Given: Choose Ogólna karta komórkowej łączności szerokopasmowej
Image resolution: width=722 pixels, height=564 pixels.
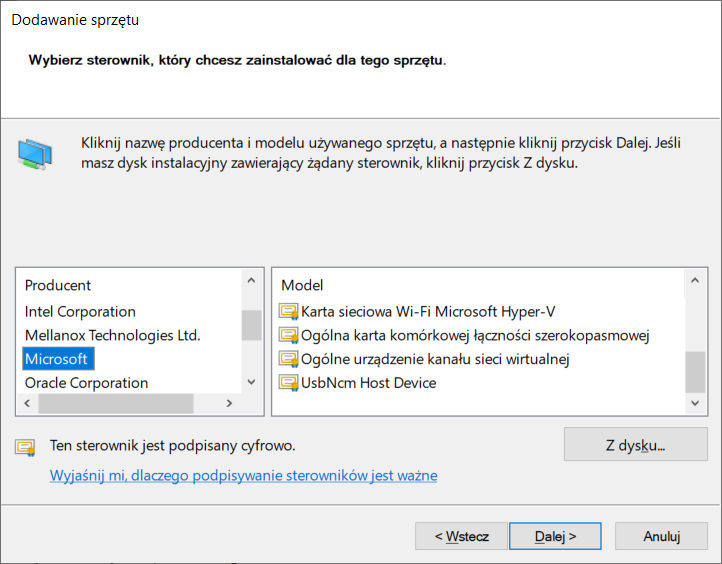Looking at the screenshot, I should click(x=475, y=335).
